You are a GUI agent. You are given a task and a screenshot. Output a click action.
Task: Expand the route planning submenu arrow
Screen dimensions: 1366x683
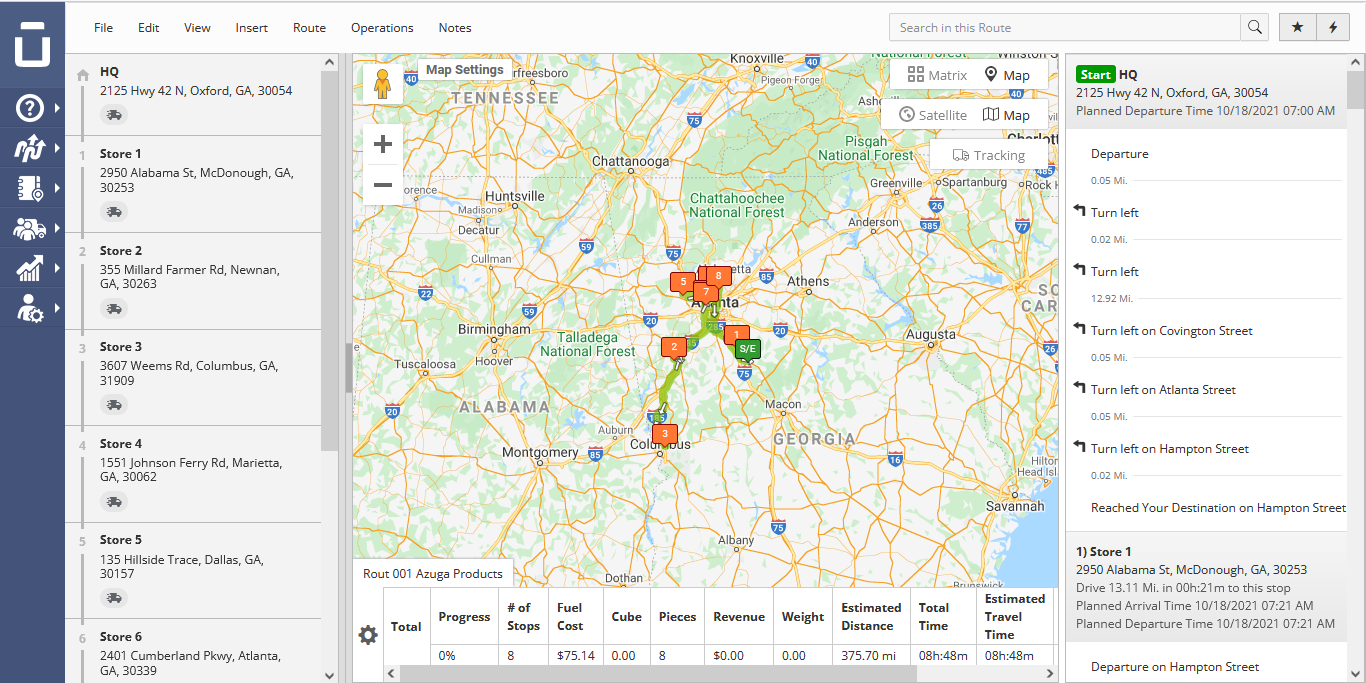[x=57, y=147]
